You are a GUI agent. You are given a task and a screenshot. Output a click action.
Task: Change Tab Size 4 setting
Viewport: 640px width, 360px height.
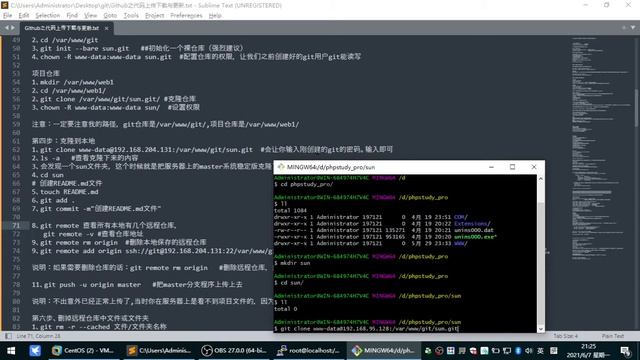pos(565,336)
